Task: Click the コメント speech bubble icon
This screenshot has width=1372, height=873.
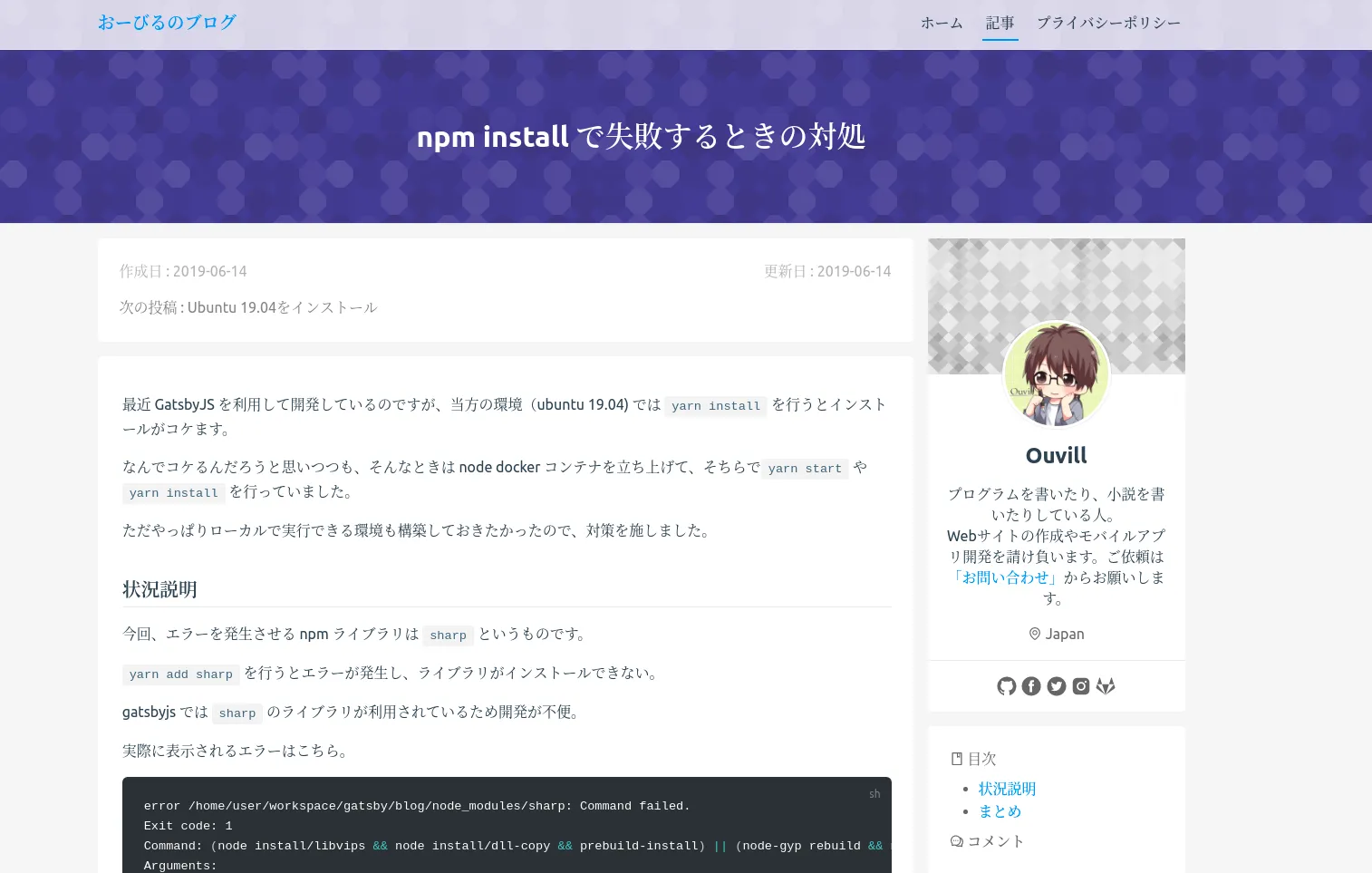Action: [957, 841]
